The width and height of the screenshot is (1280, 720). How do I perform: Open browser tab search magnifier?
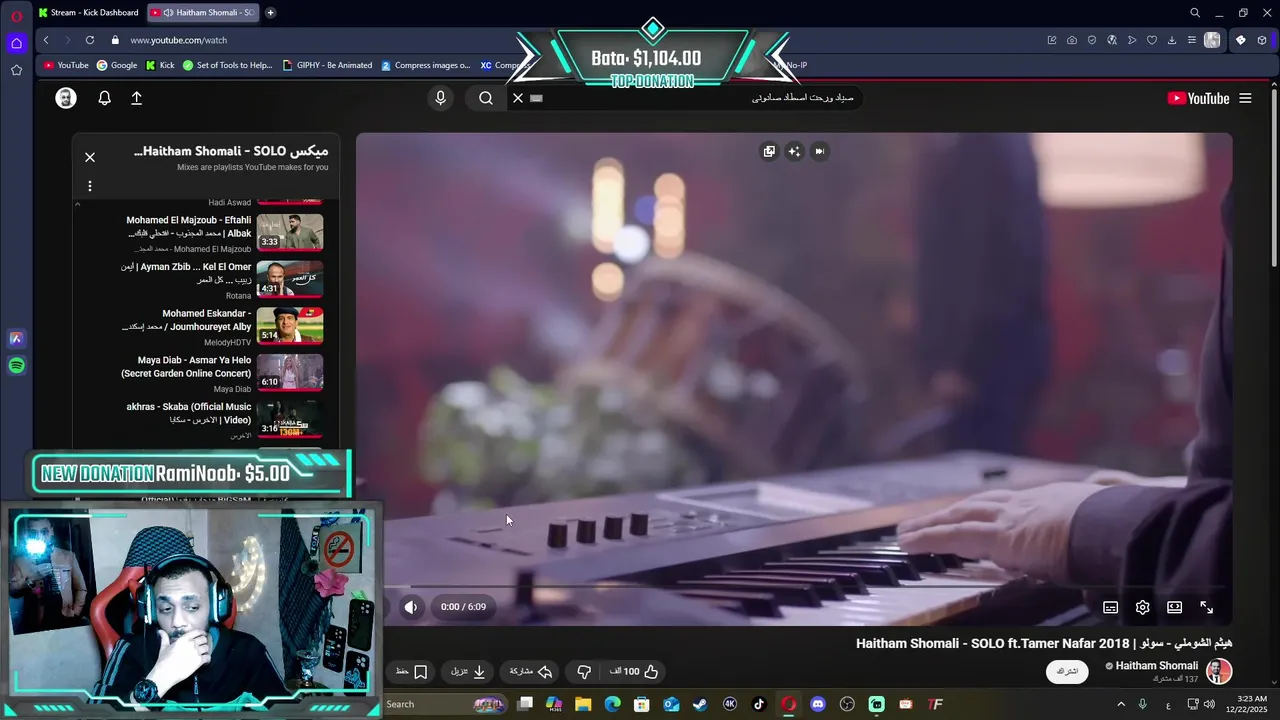(1195, 13)
